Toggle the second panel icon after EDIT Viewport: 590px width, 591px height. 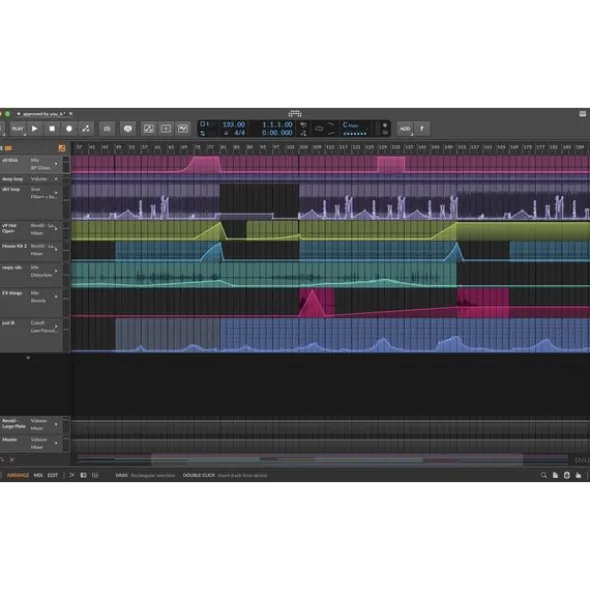pyautogui.click(x=83, y=475)
